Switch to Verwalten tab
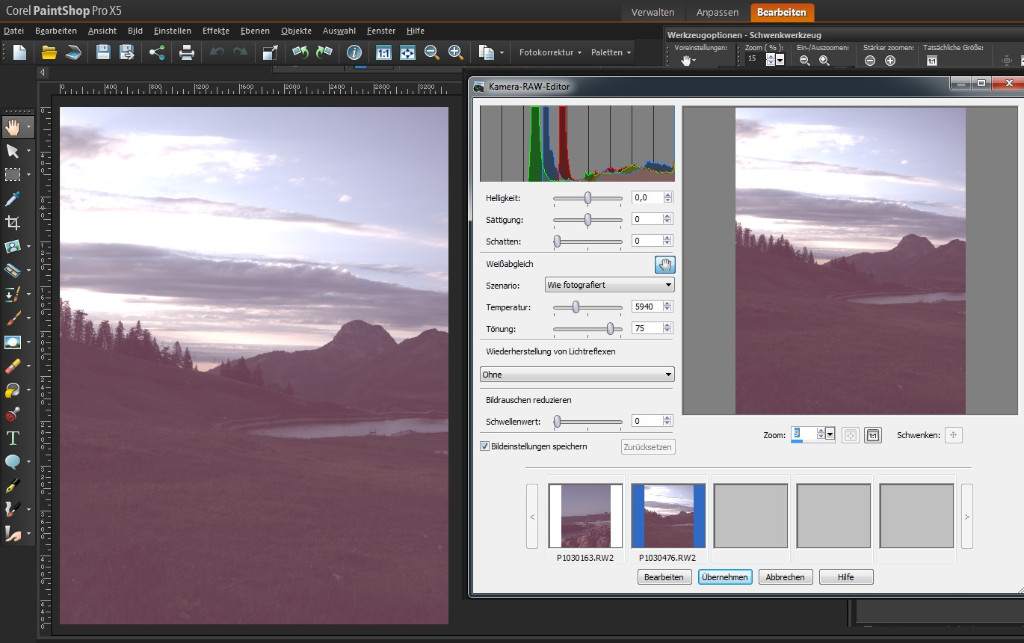 click(652, 12)
